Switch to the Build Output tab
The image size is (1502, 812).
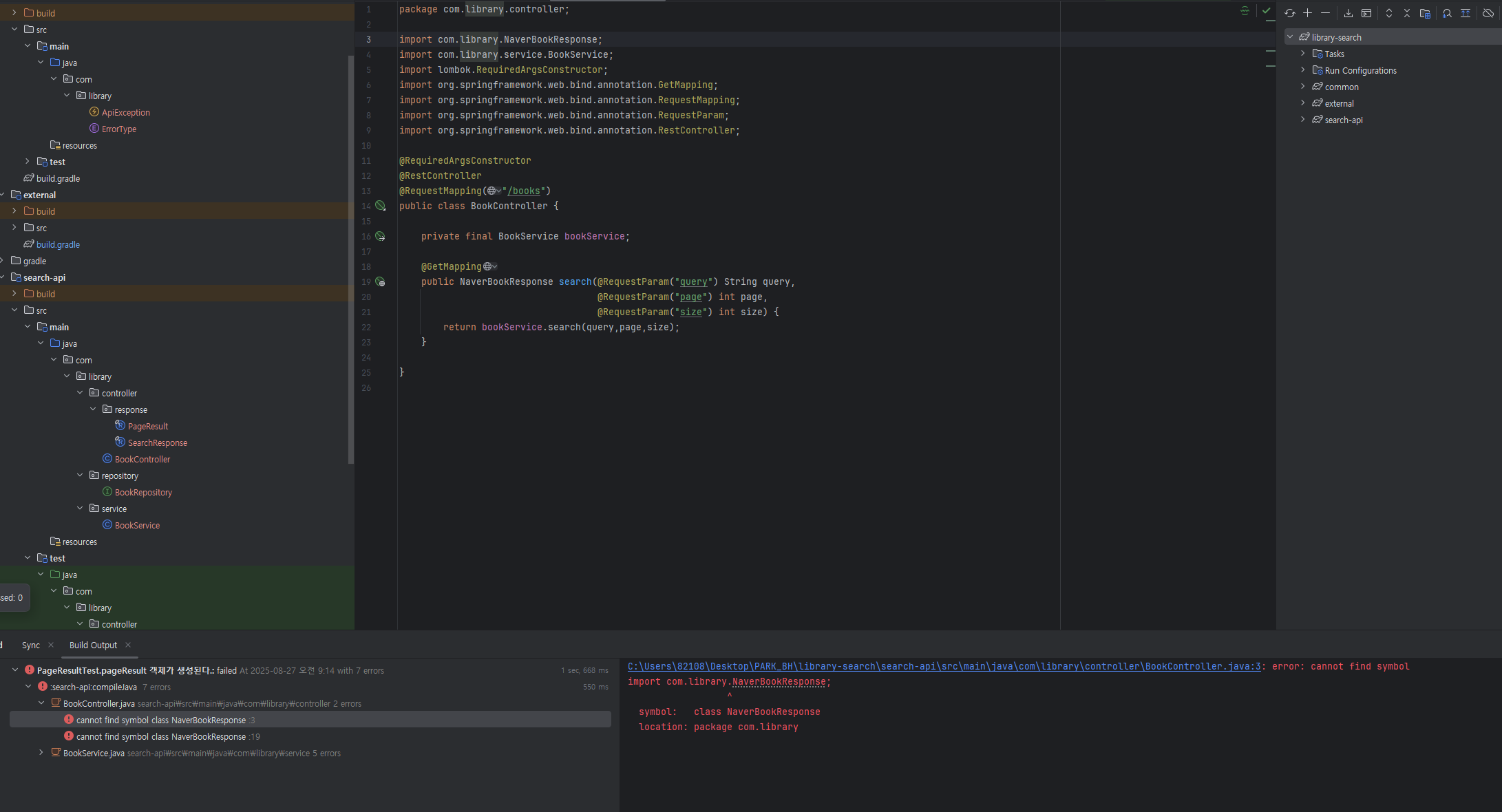pyautogui.click(x=93, y=645)
